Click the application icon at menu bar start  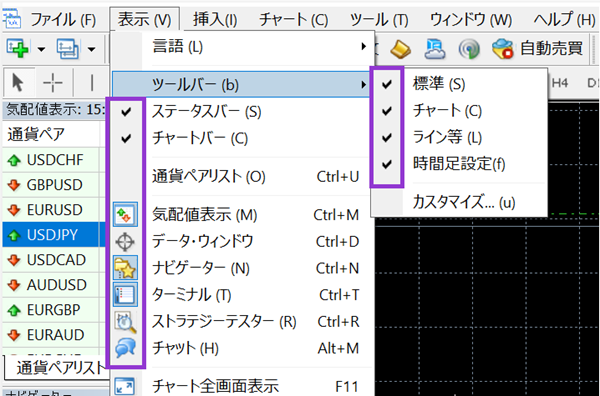tap(11, 18)
